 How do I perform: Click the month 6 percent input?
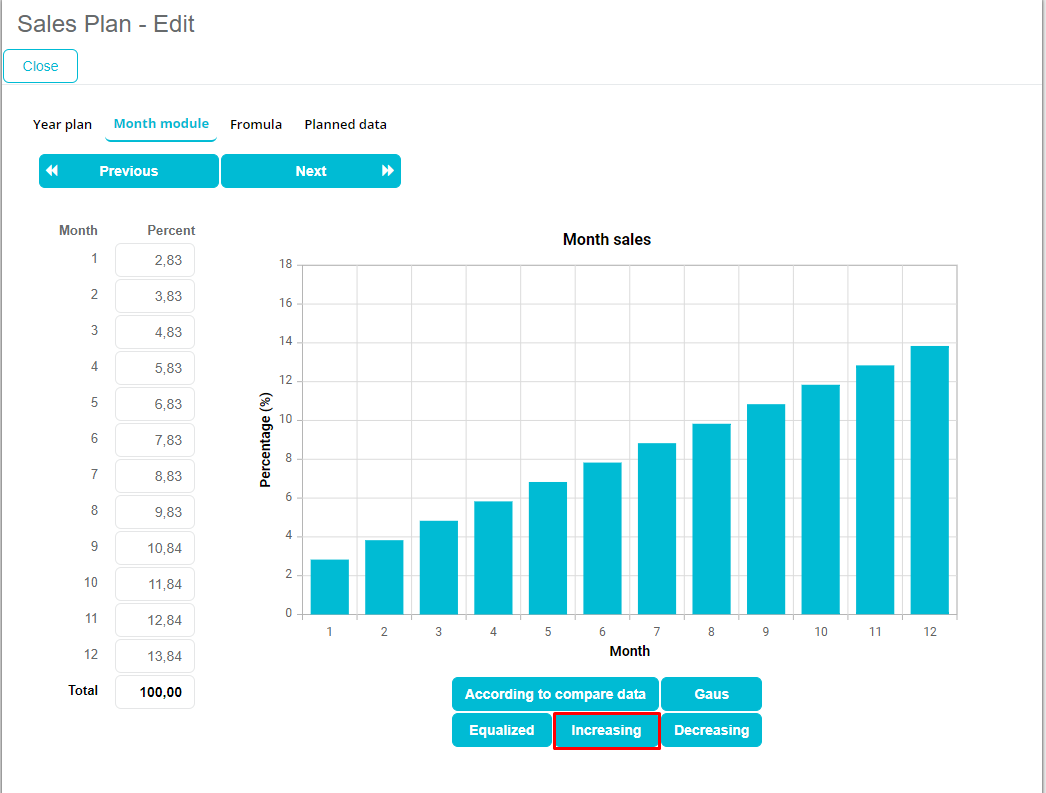click(155, 440)
